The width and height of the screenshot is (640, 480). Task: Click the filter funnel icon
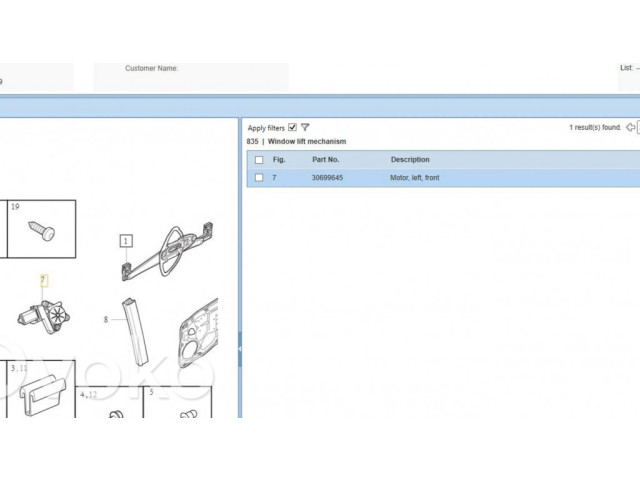[305, 128]
